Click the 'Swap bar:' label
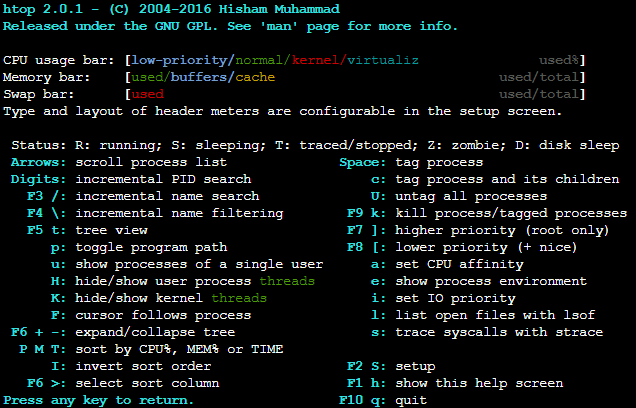This screenshot has width=636, height=408. [39, 94]
